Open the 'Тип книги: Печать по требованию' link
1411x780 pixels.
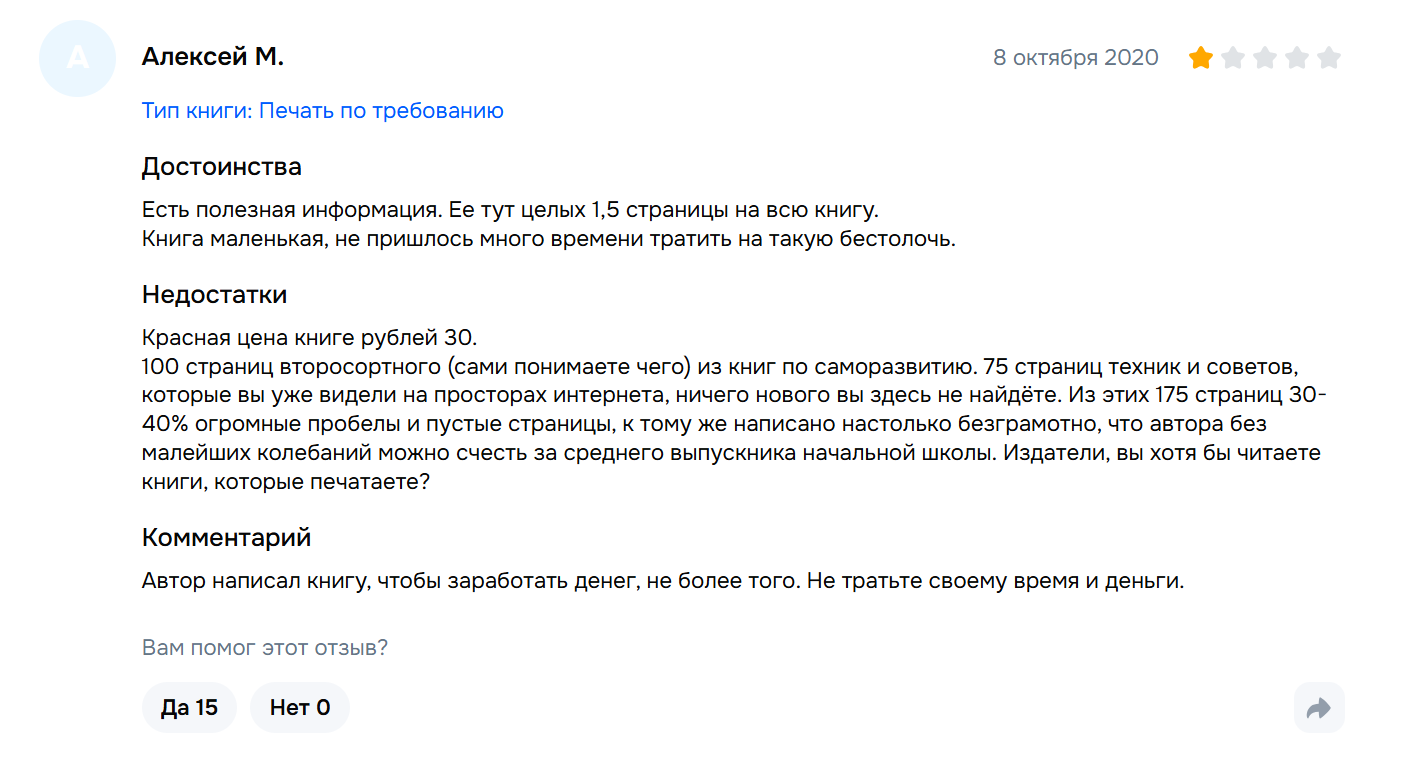tap(323, 111)
